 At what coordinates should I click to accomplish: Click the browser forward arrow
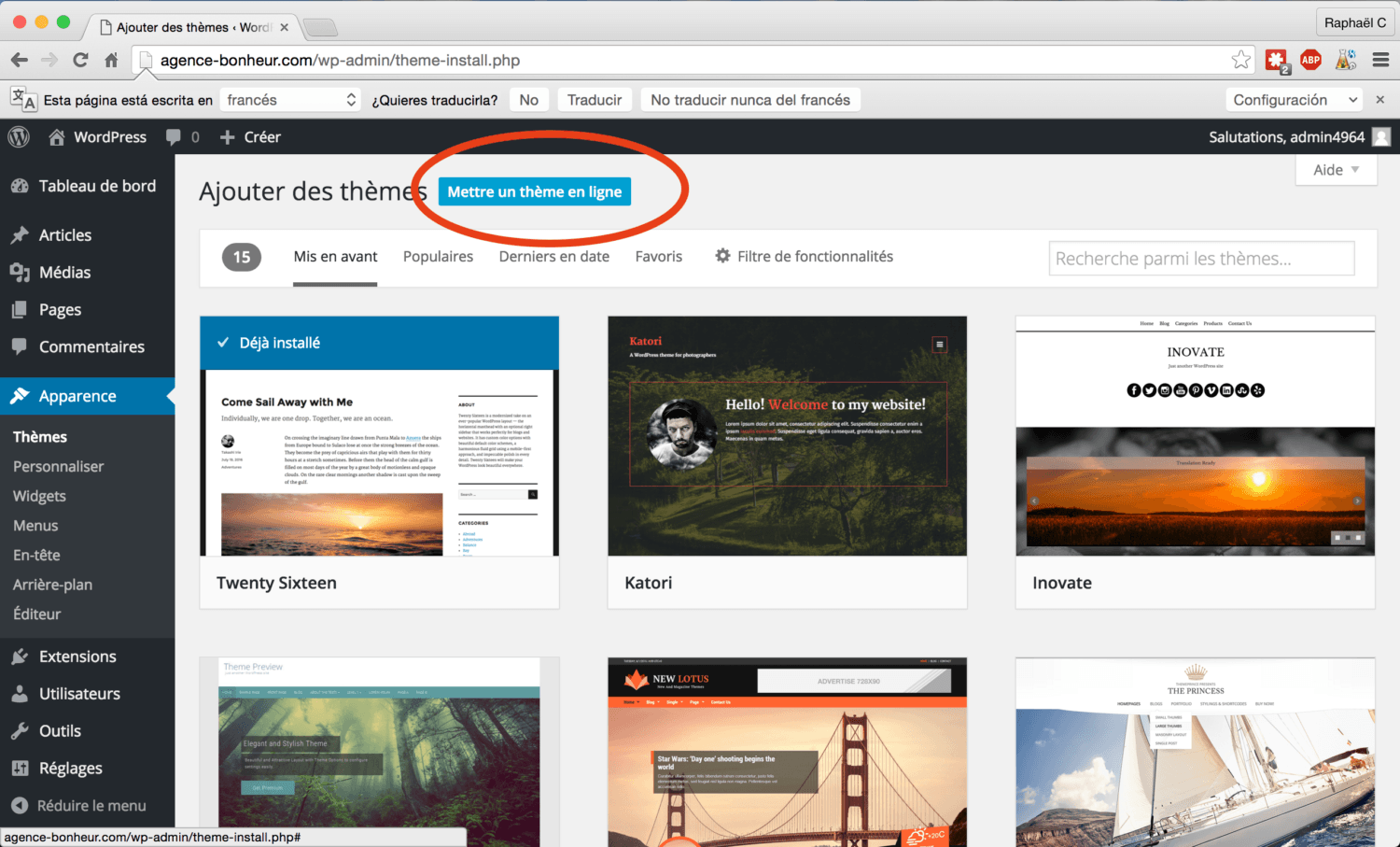click(49, 60)
